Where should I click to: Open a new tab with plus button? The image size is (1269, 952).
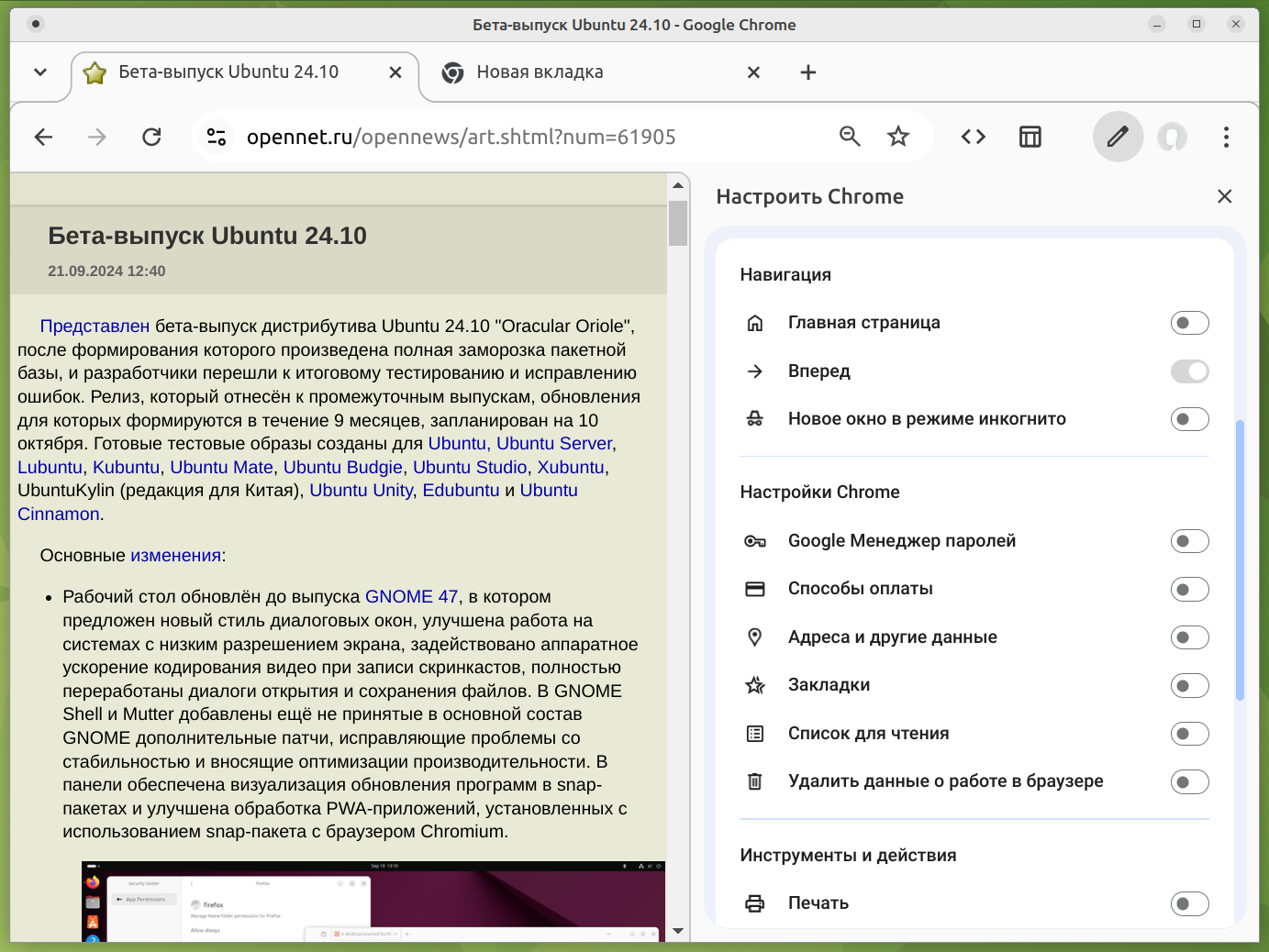(808, 72)
